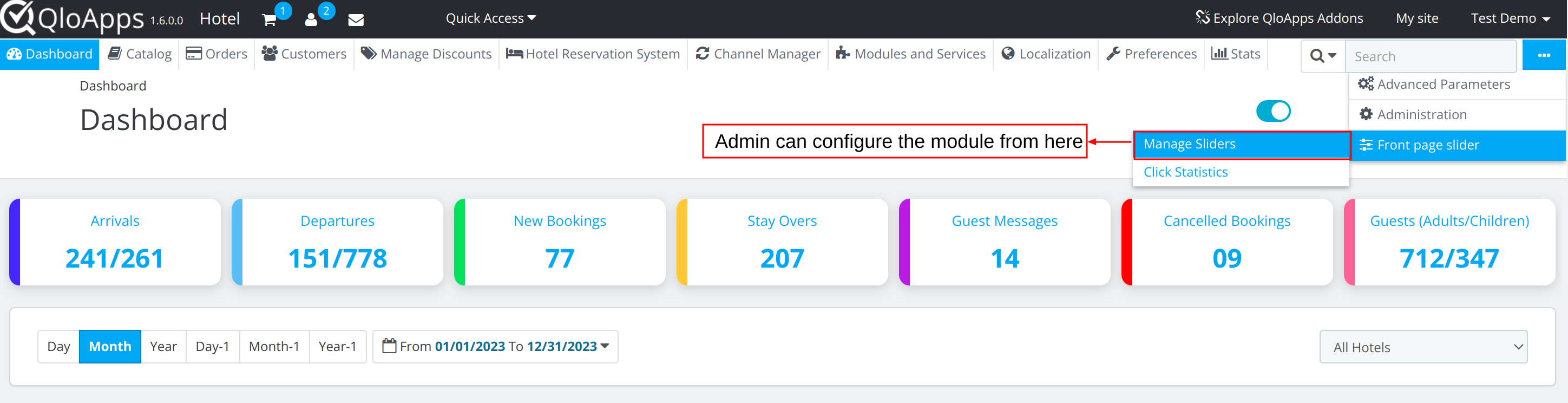Open My site link
Viewport: 1568px width, 403px height.
1417,18
